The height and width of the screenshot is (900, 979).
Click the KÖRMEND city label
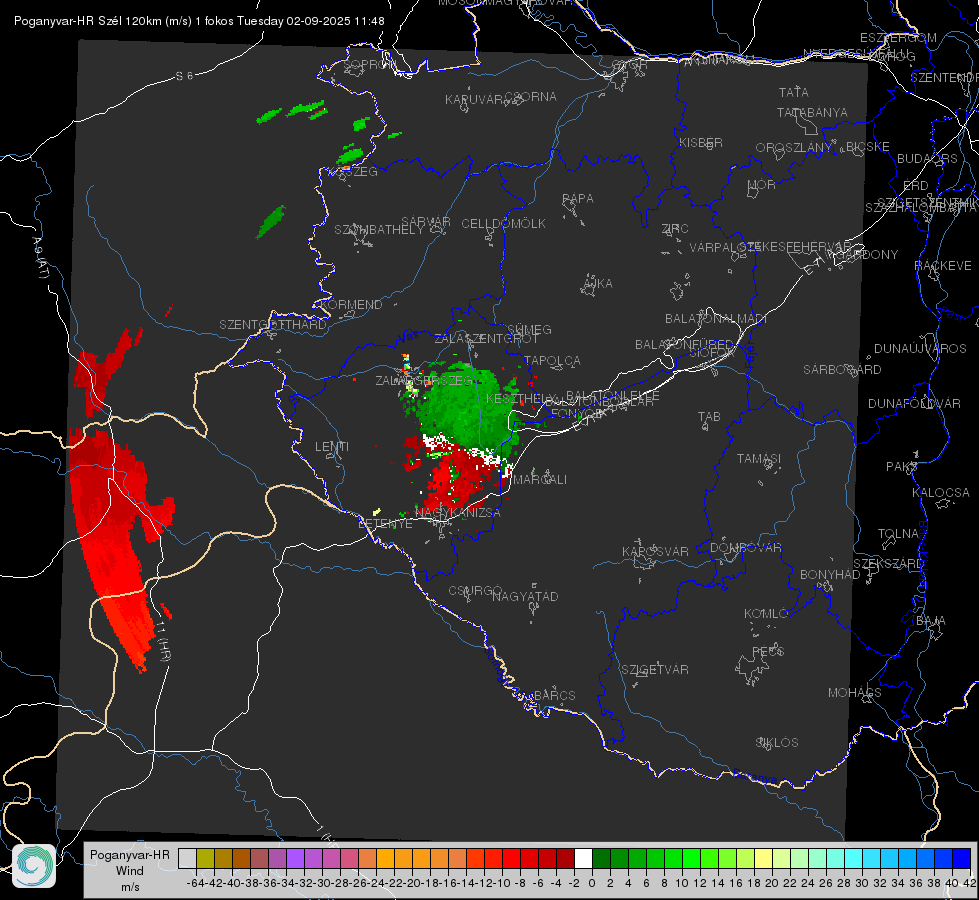[x=351, y=305]
